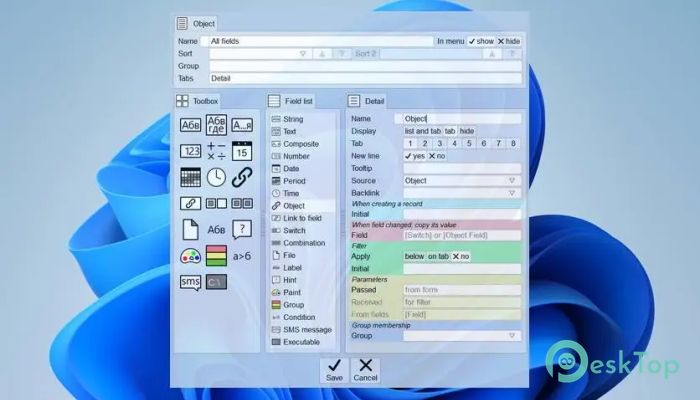This screenshot has width=700, height=400.
Task: Select Condition in the field list
Action: tap(302, 317)
